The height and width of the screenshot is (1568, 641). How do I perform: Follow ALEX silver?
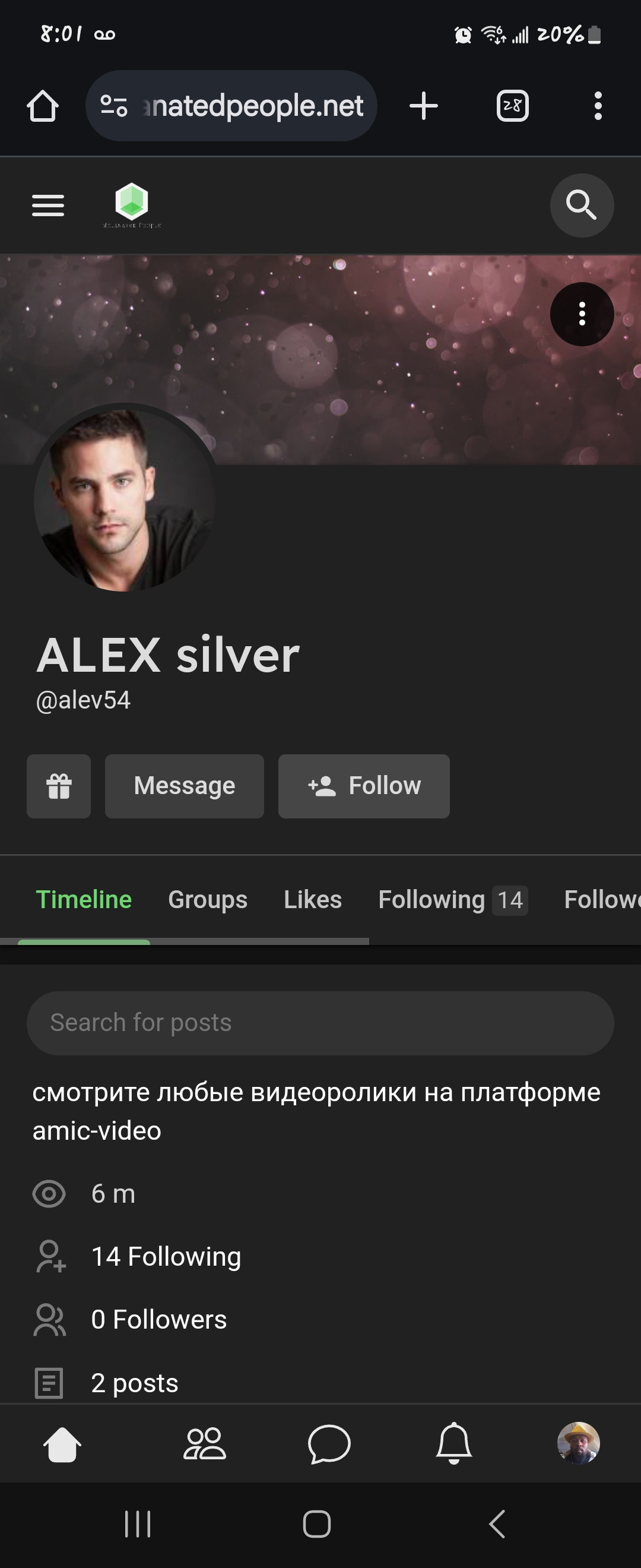(364, 786)
